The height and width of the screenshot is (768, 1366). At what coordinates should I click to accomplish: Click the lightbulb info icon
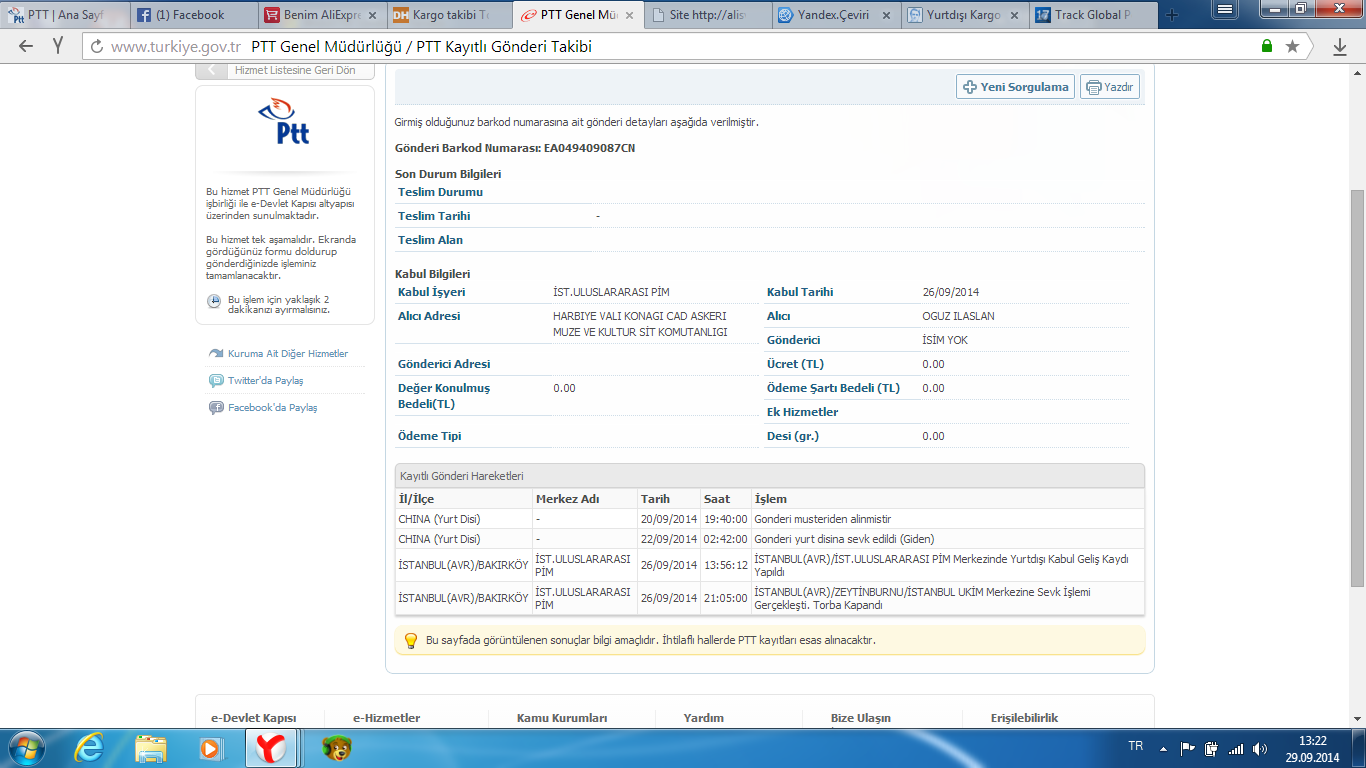(410, 640)
